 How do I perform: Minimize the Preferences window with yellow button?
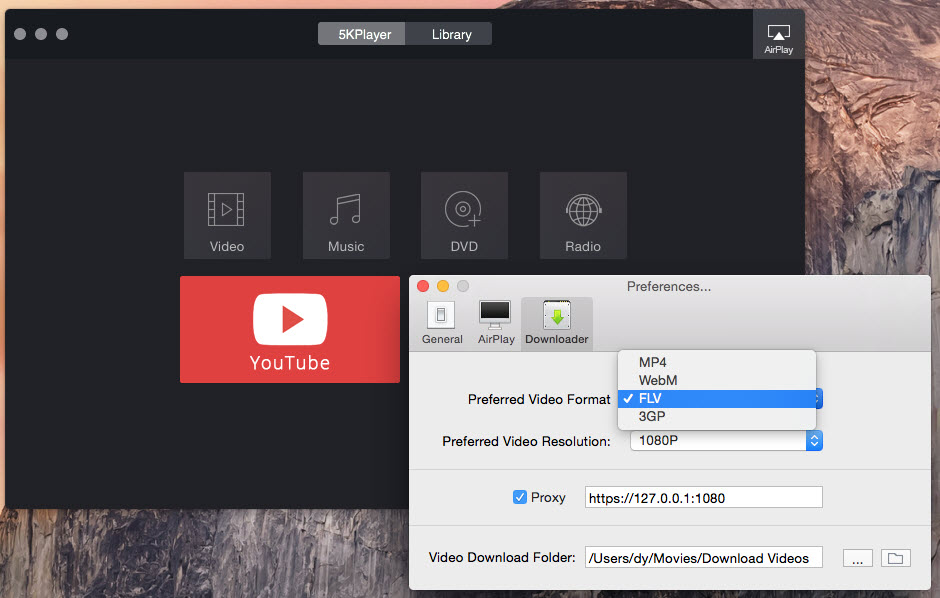click(x=443, y=286)
